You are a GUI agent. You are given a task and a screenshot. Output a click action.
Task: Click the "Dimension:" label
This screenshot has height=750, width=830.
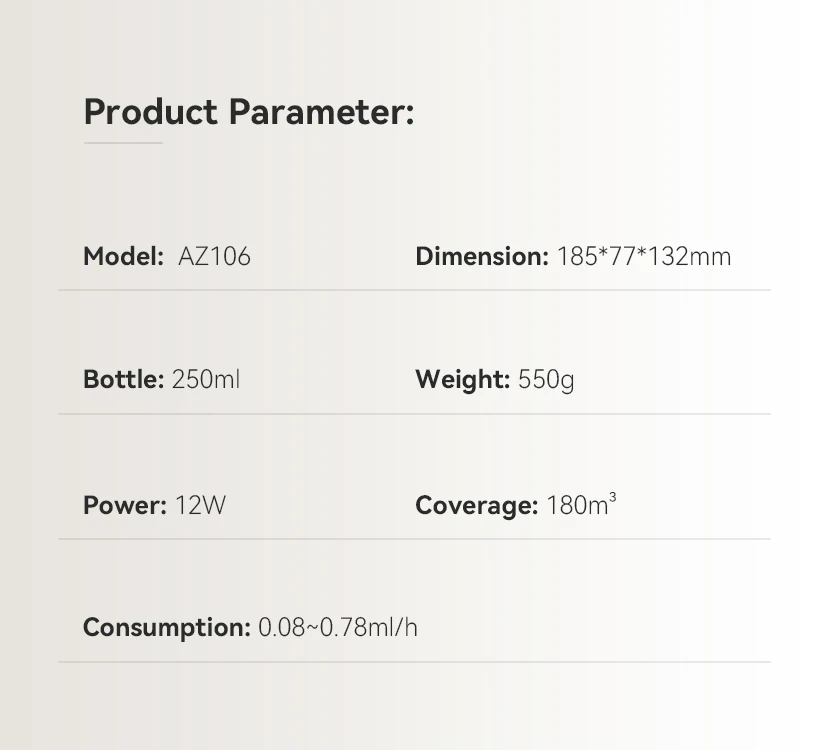pyautogui.click(x=482, y=257)
